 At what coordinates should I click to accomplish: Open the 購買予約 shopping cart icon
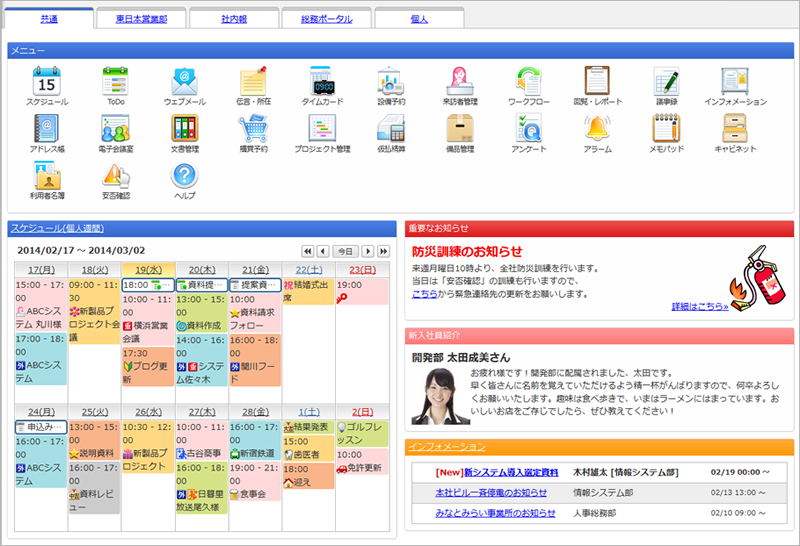point(254,128)
